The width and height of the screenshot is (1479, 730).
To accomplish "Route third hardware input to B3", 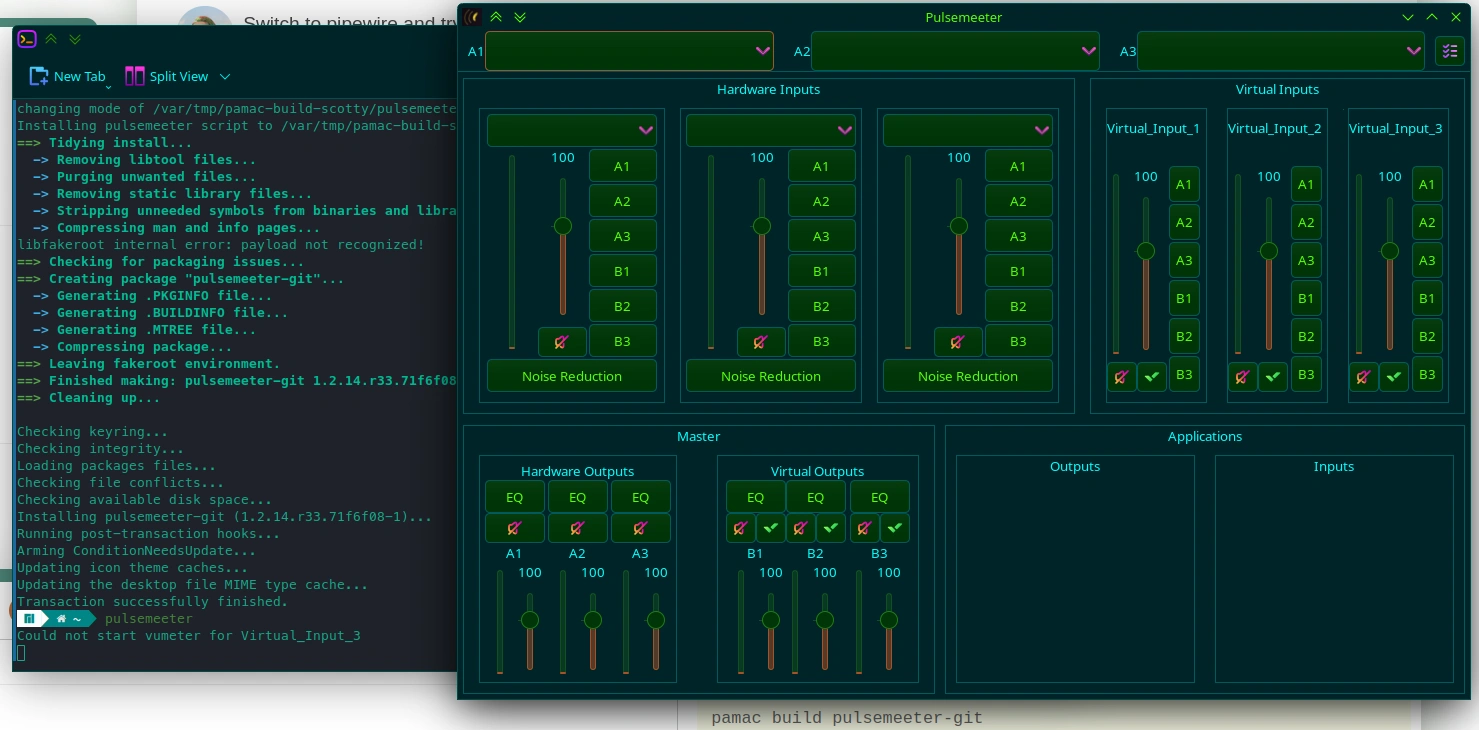I will coord(1019,341).
